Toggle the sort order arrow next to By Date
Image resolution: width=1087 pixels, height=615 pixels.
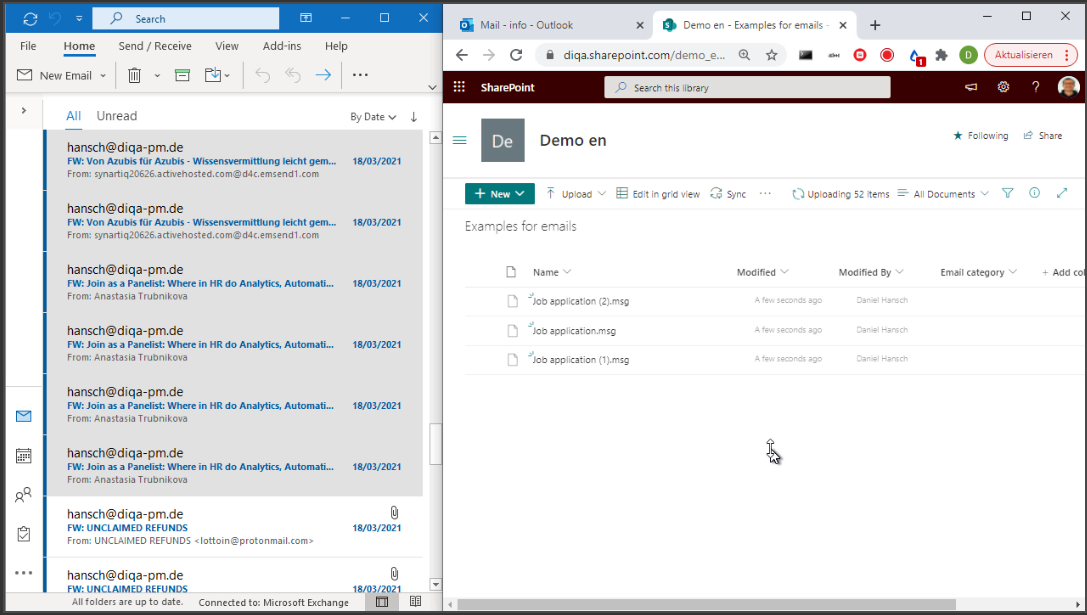[x=413, y=117]
